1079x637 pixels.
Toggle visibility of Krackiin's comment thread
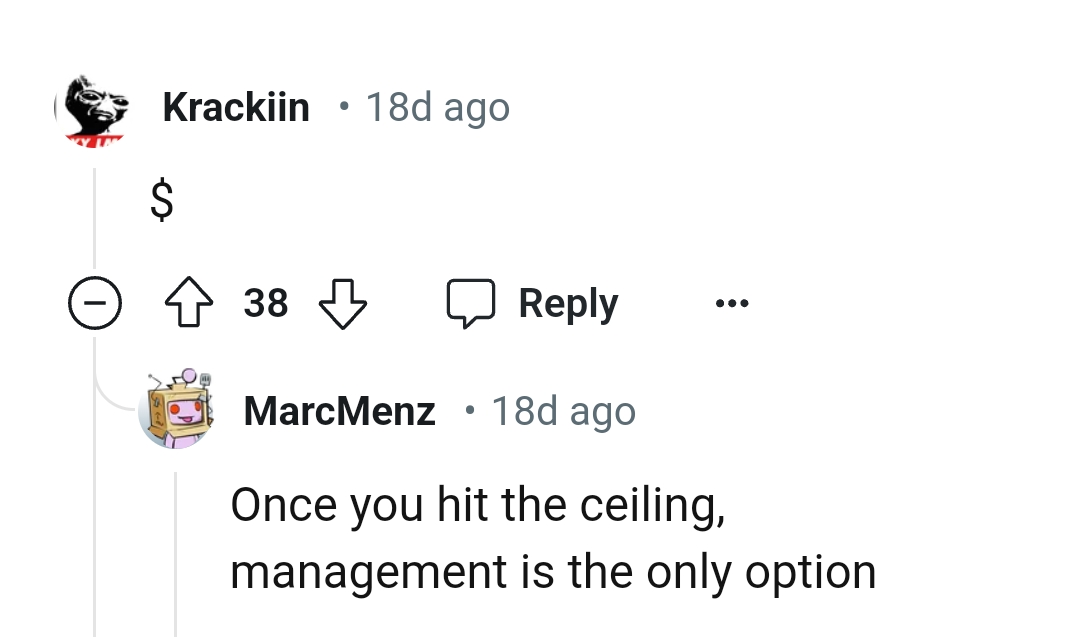pyautogui.click(x=95, y=302)
